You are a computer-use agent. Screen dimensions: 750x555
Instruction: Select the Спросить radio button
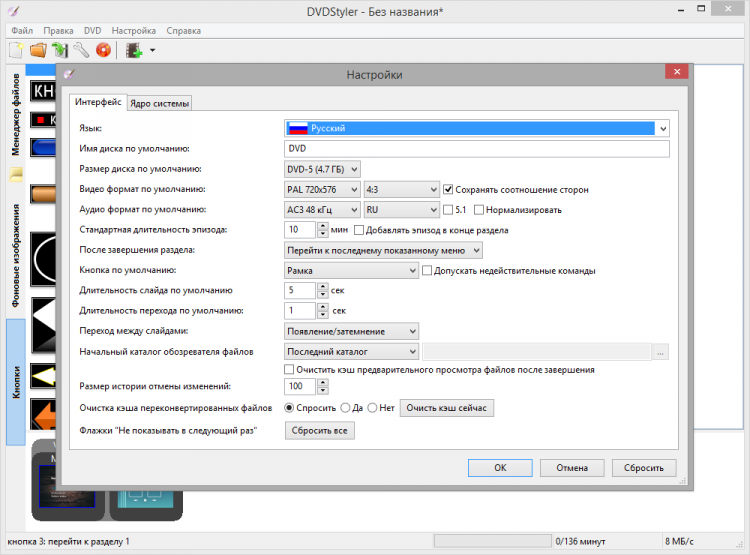[x=289, y=408]
